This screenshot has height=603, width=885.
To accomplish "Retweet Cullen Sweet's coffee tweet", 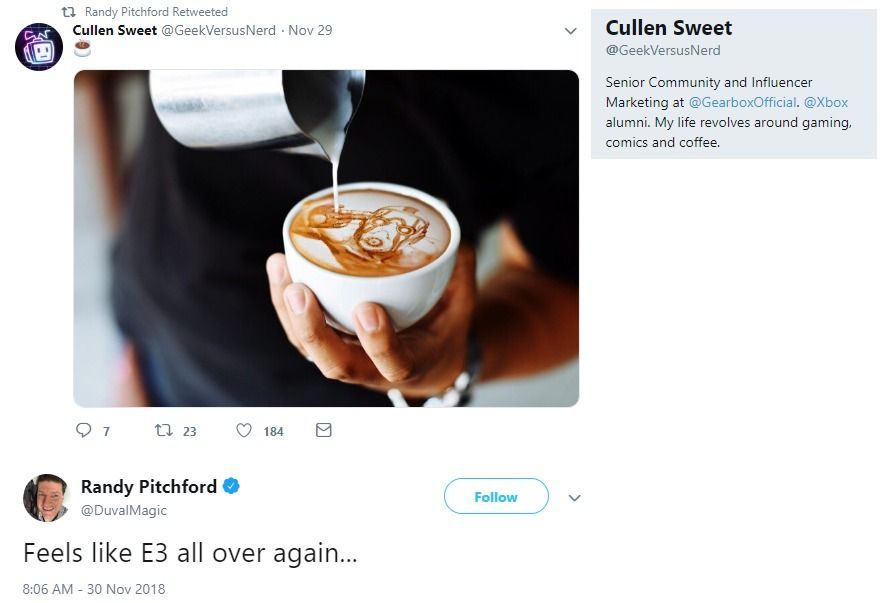I will (x=163, y=430).
